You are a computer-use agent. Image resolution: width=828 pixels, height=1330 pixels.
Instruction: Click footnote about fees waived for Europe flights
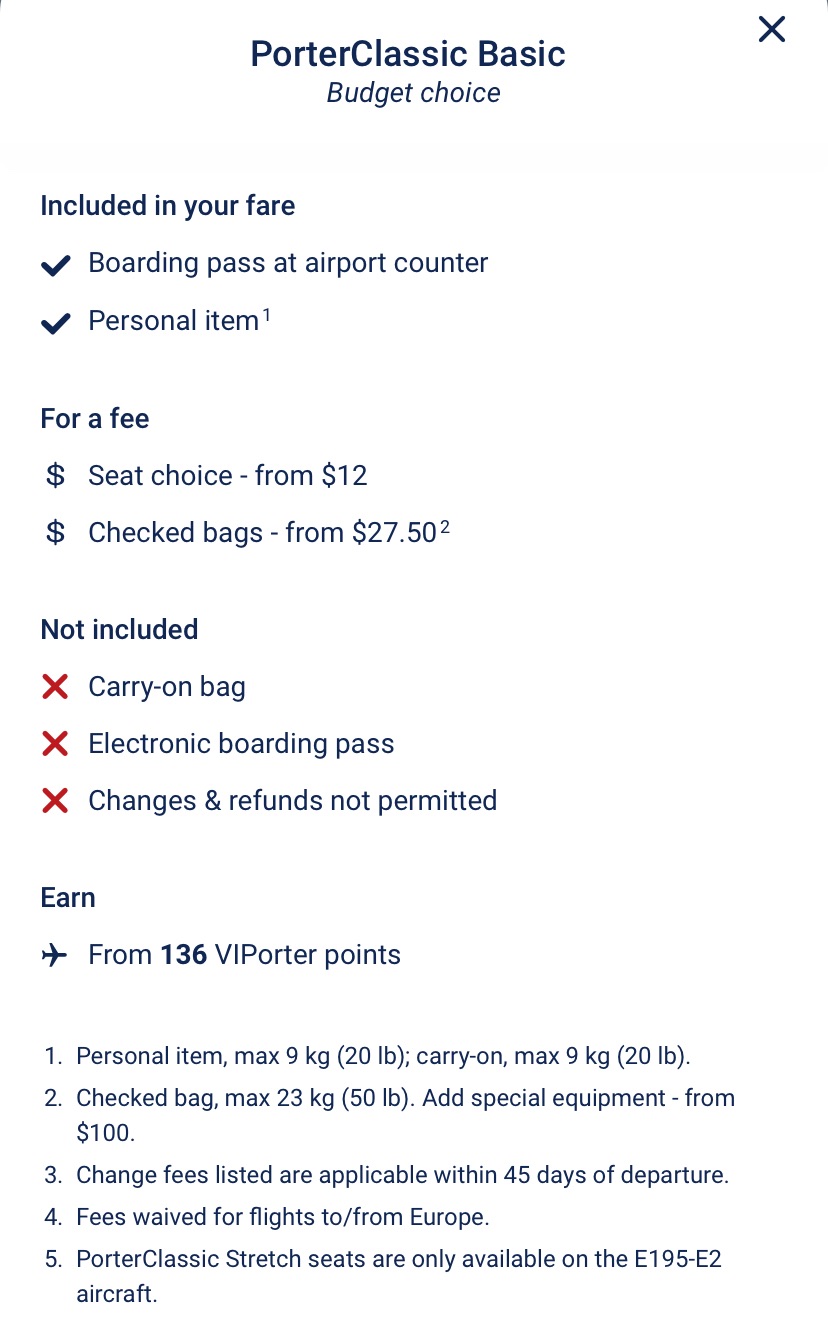pos(283,1218)
